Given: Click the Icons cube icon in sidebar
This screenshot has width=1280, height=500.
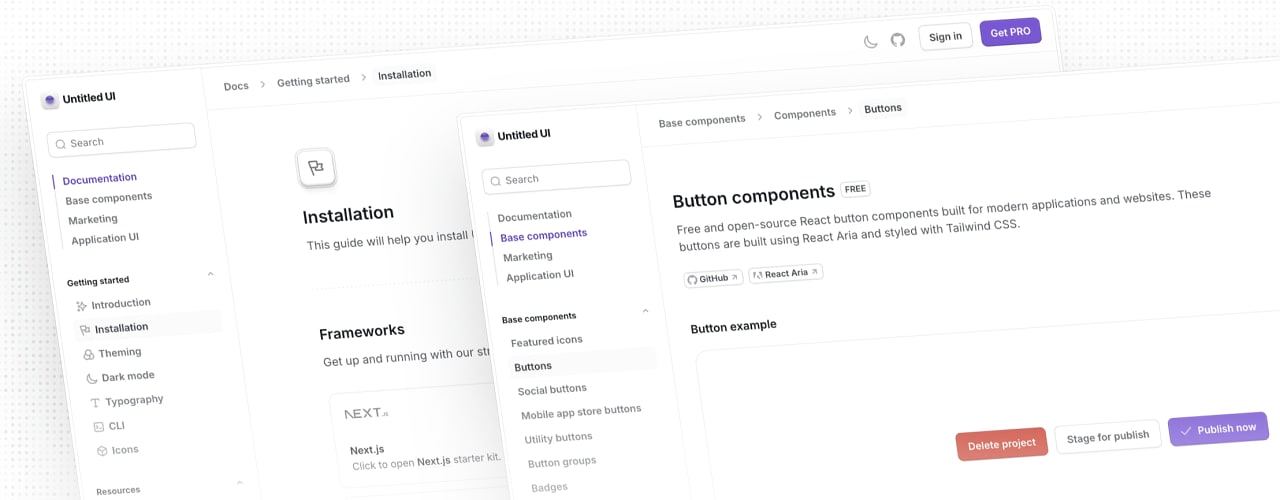Looking at the screenshot, I should (x=102, y=451).
